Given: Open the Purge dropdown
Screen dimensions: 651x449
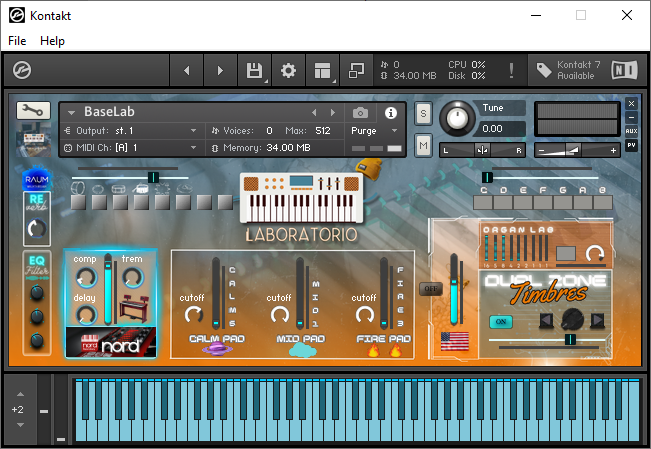Looking at the screenshot, I should (374, 131).
